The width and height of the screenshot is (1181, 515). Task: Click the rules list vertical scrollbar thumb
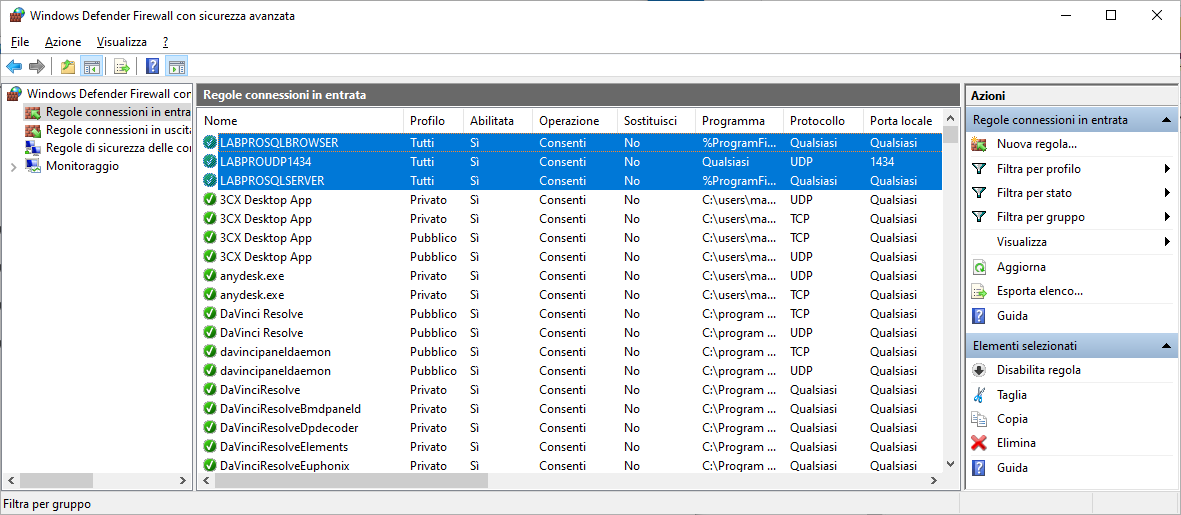[950, 136]
